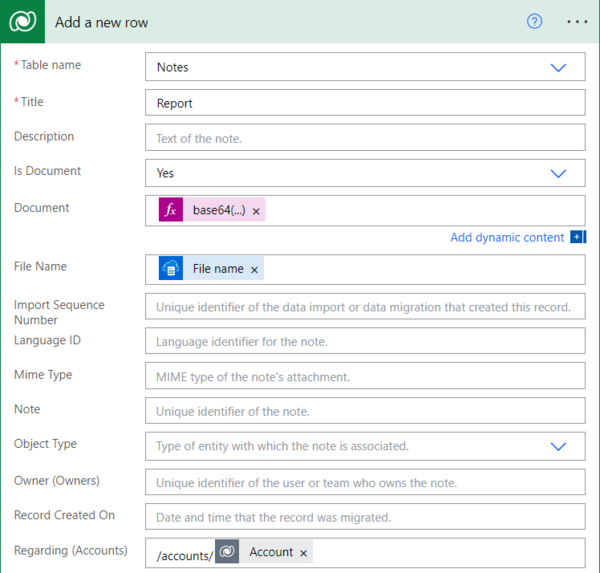Expand the Is Document dropdown
This screenshot has height=573, width=600.
(x=558, y=173)
